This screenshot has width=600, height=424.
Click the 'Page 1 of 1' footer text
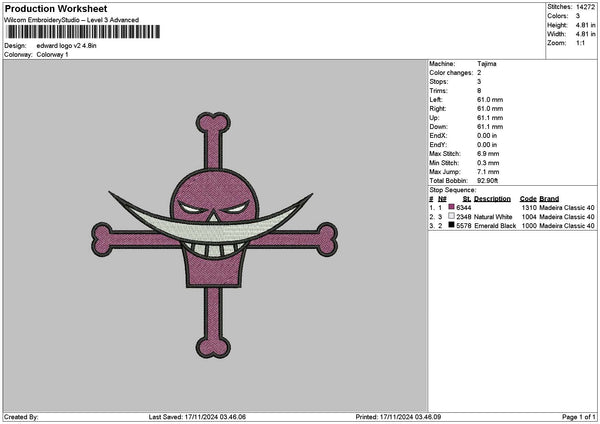(x=579, y=417)
